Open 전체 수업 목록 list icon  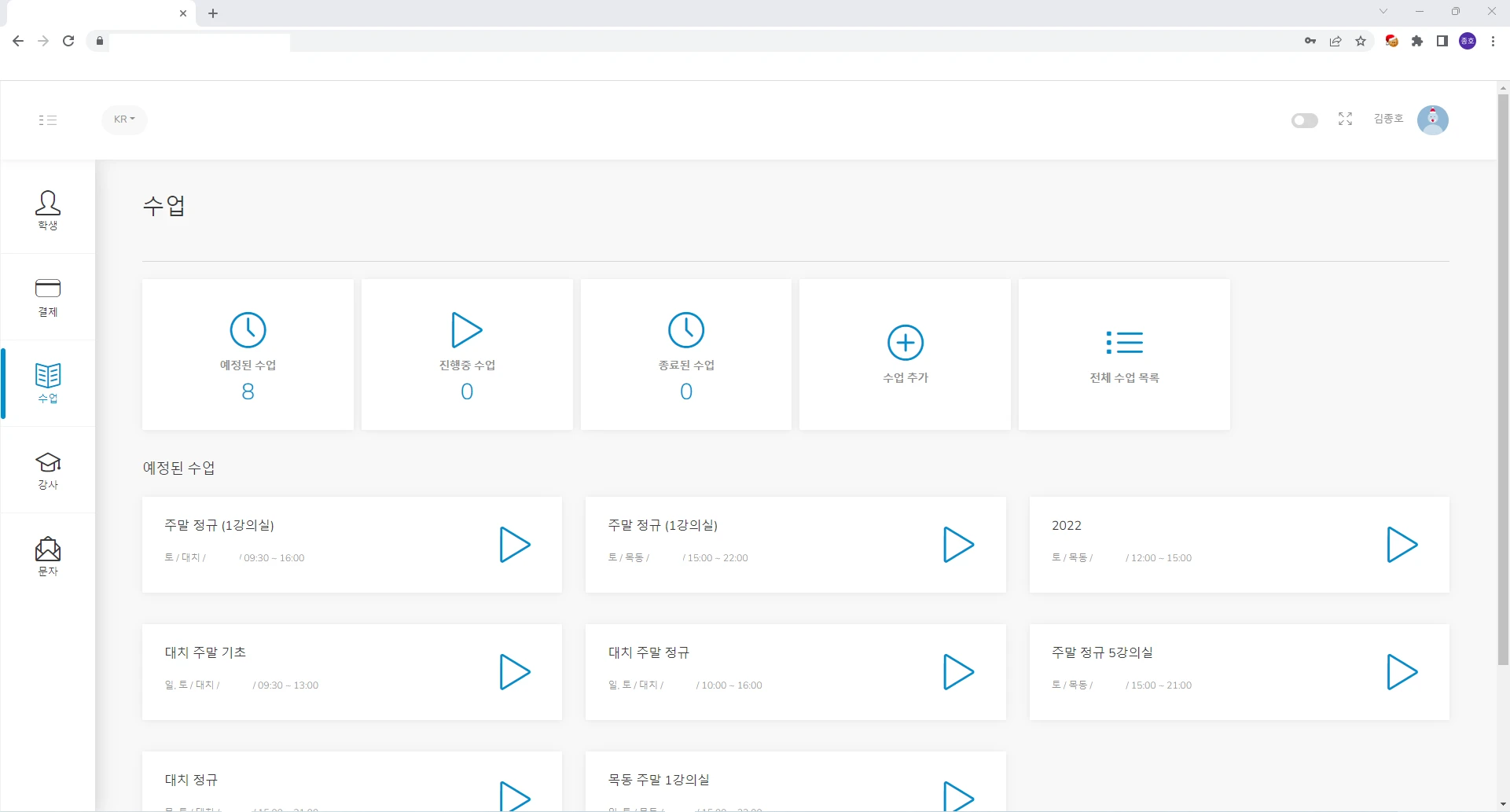click(1124, 343)
